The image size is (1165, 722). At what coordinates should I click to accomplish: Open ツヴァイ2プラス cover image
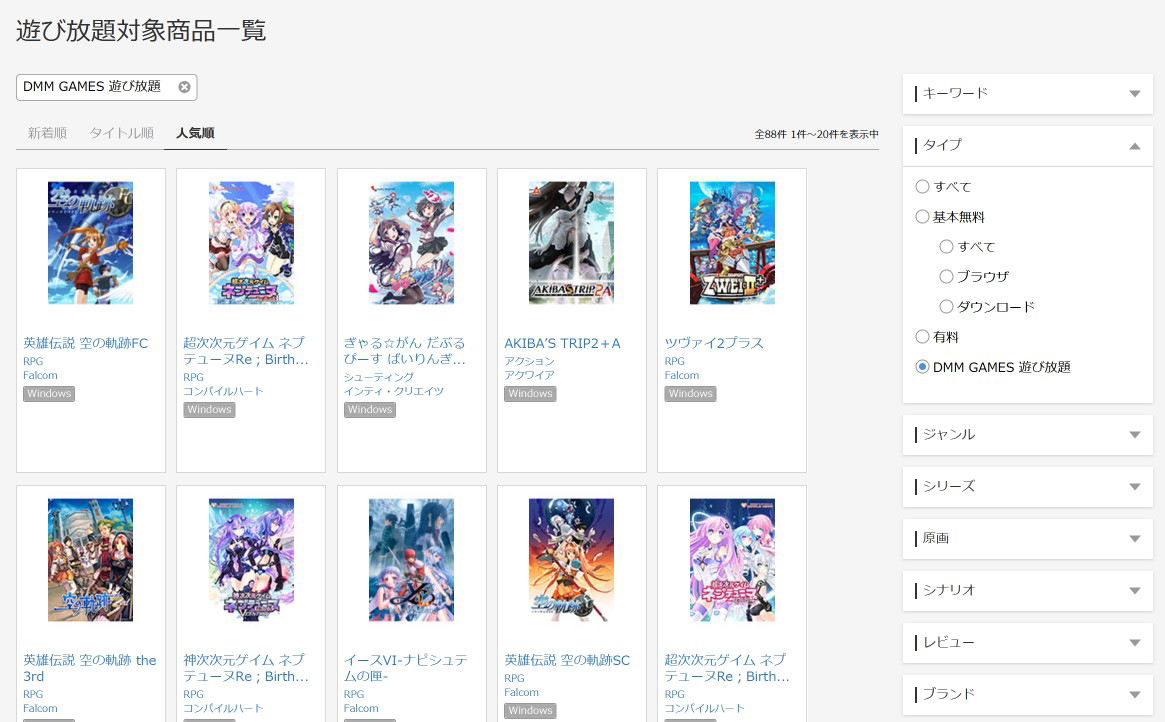(x=732, y=243)
